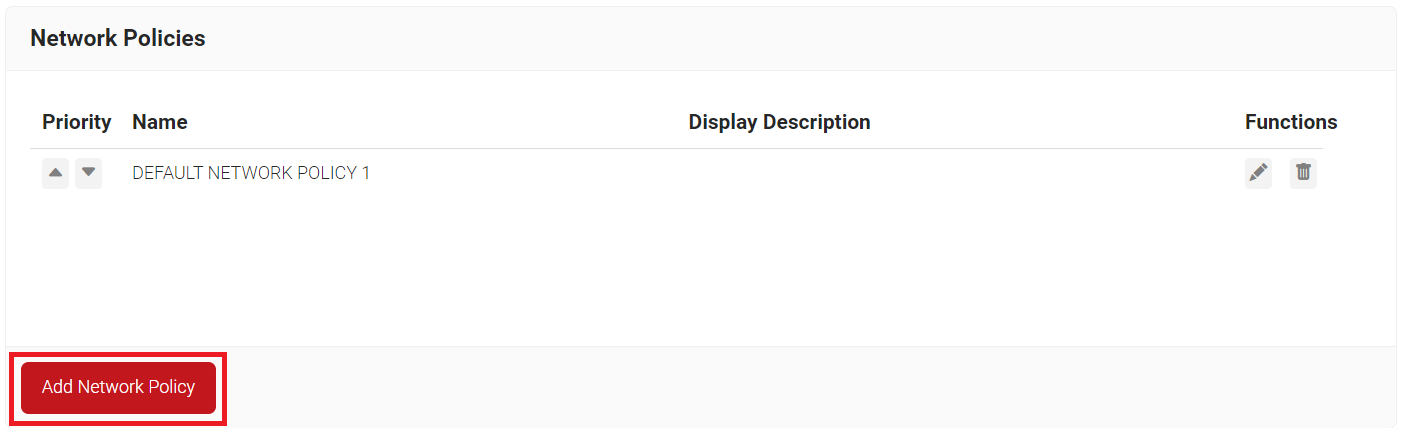The width and height of the screenshot is (1401, 429).
Task: Click the Priority column header
Action: [x=76, y=122]
